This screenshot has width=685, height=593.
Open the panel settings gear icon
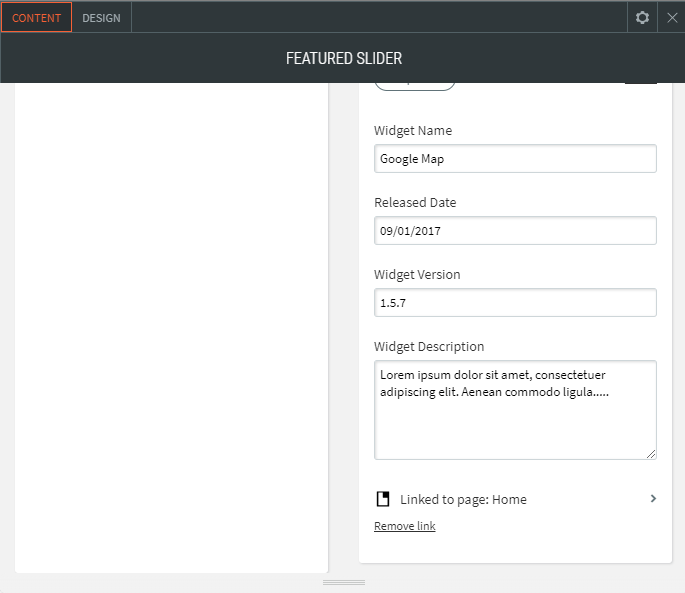[642, 17]
